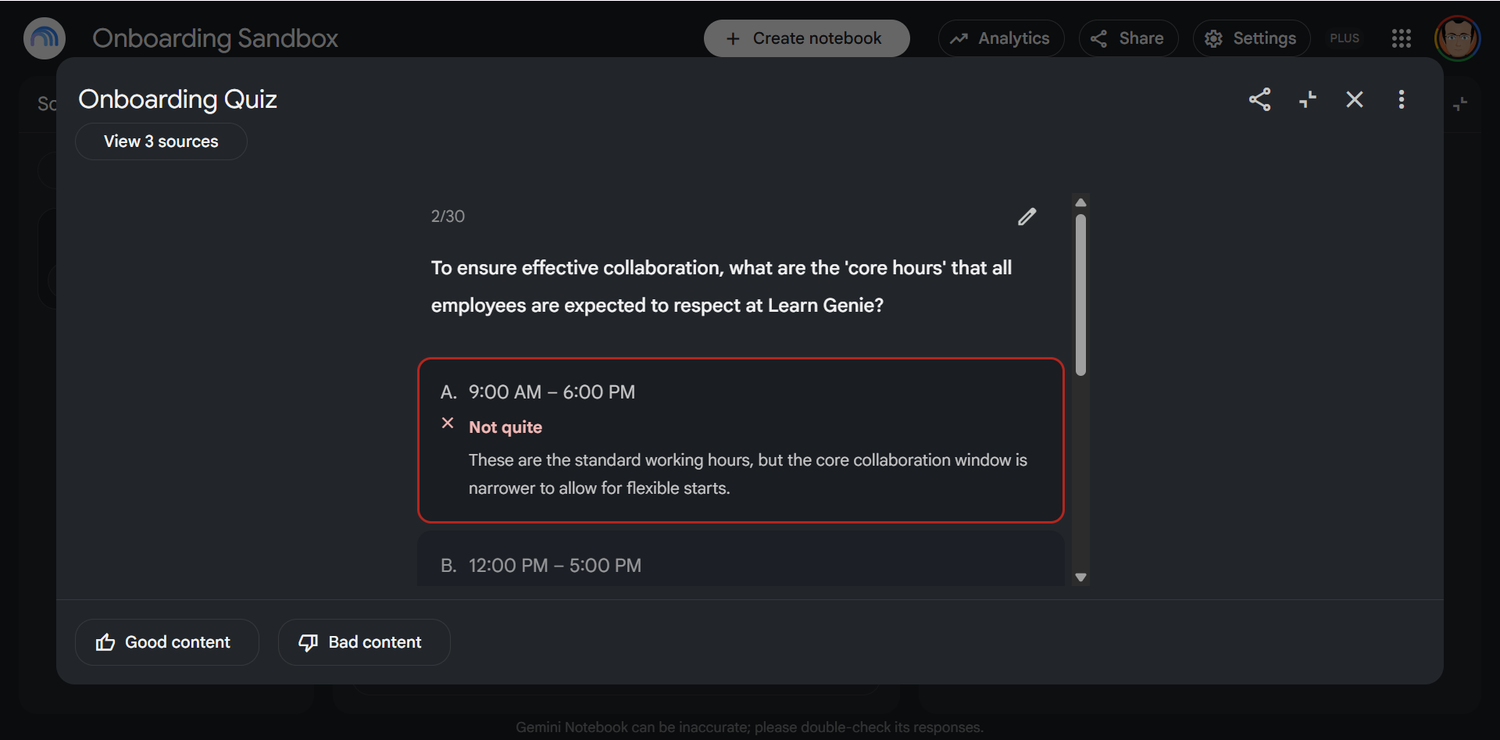The image size is (1500, 740).
Task: Open the user profile avatar
Action: point(1457,38)
